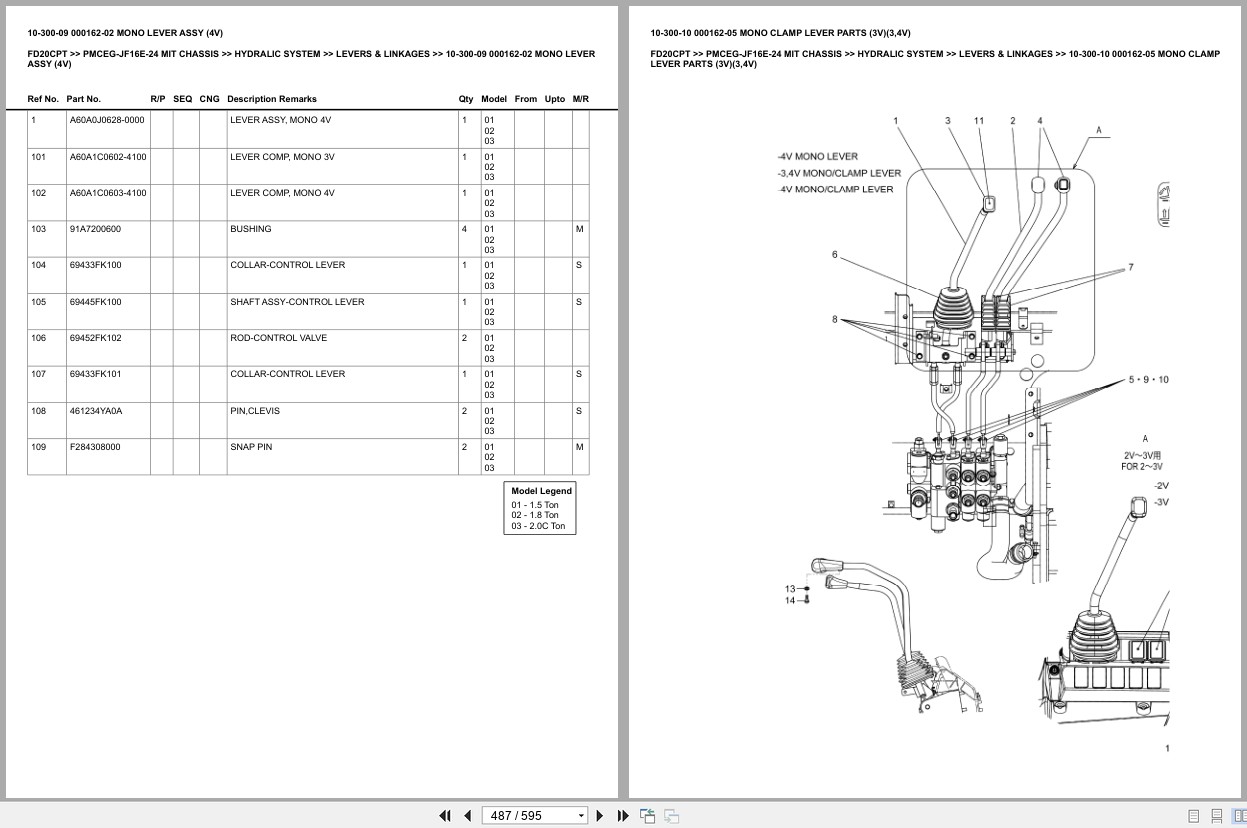
Task: Click the Model Legend heading
Action: click(542, 491)
